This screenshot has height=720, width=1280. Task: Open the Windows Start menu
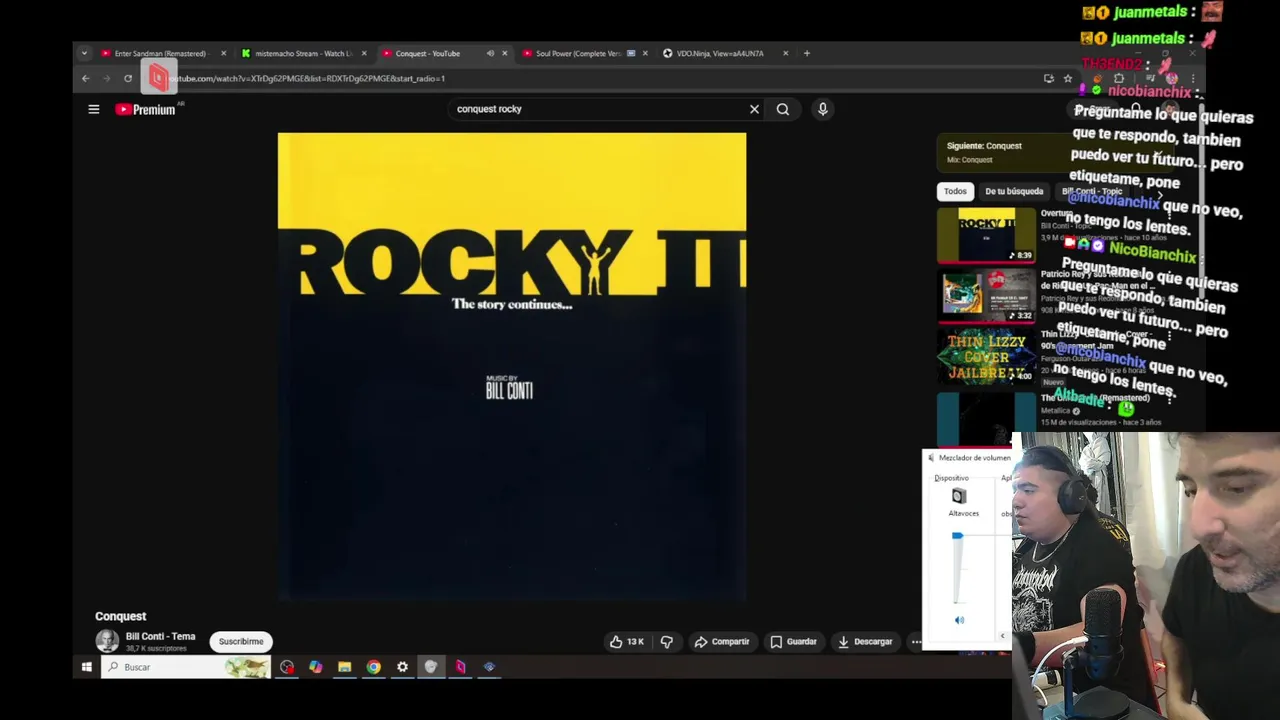[x=87, y=667]
